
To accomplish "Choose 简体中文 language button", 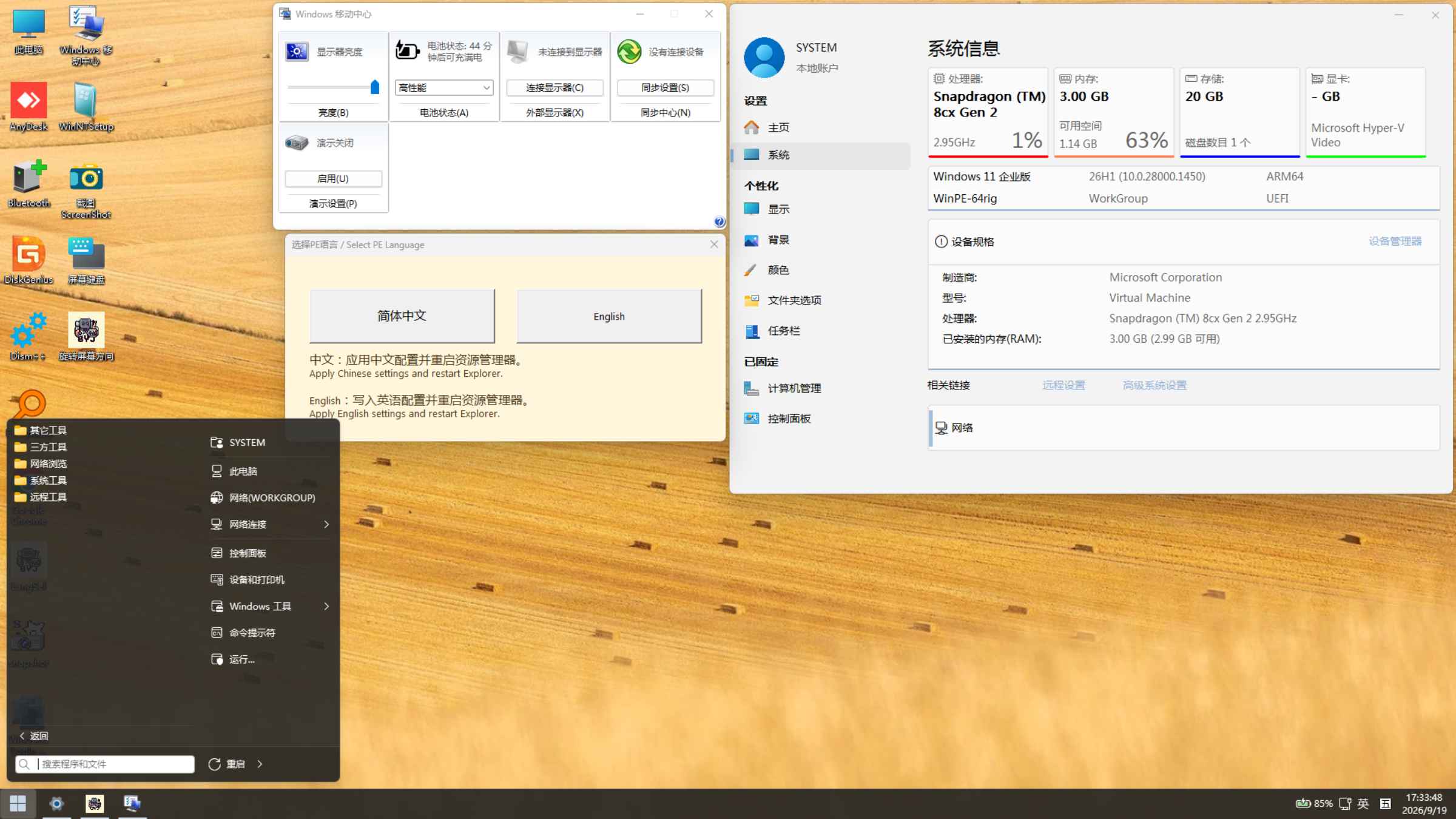I will point(402,316).
